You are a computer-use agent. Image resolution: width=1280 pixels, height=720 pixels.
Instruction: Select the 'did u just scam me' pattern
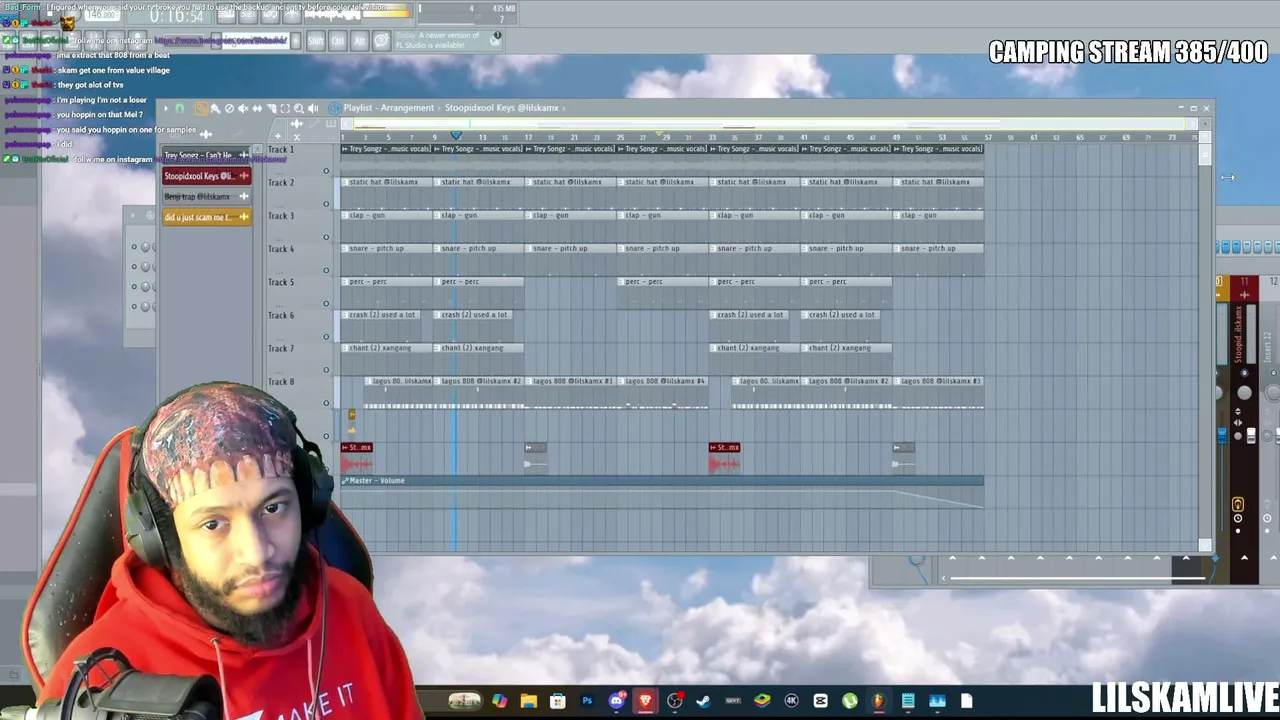206,217
